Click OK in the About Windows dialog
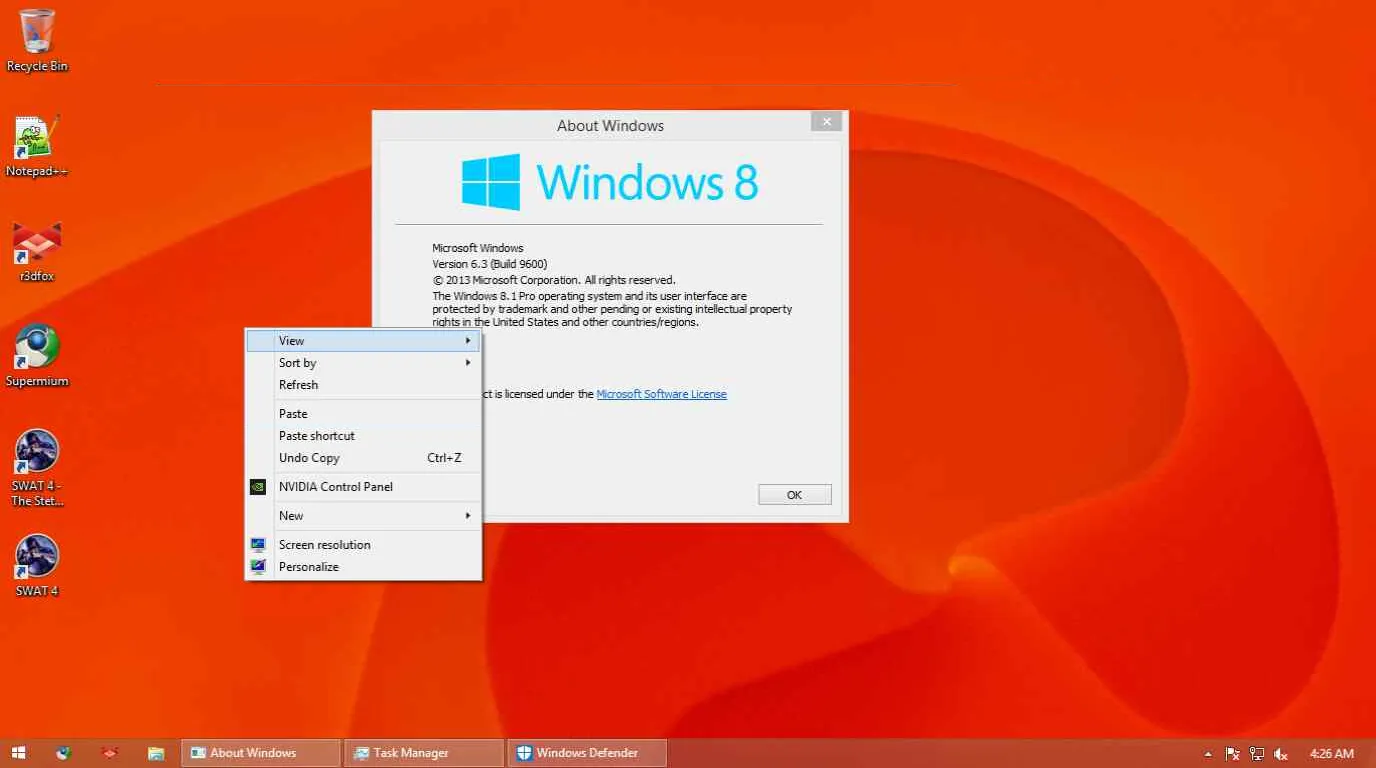This screenshot has width=1376, height=768. pos(795,495)
